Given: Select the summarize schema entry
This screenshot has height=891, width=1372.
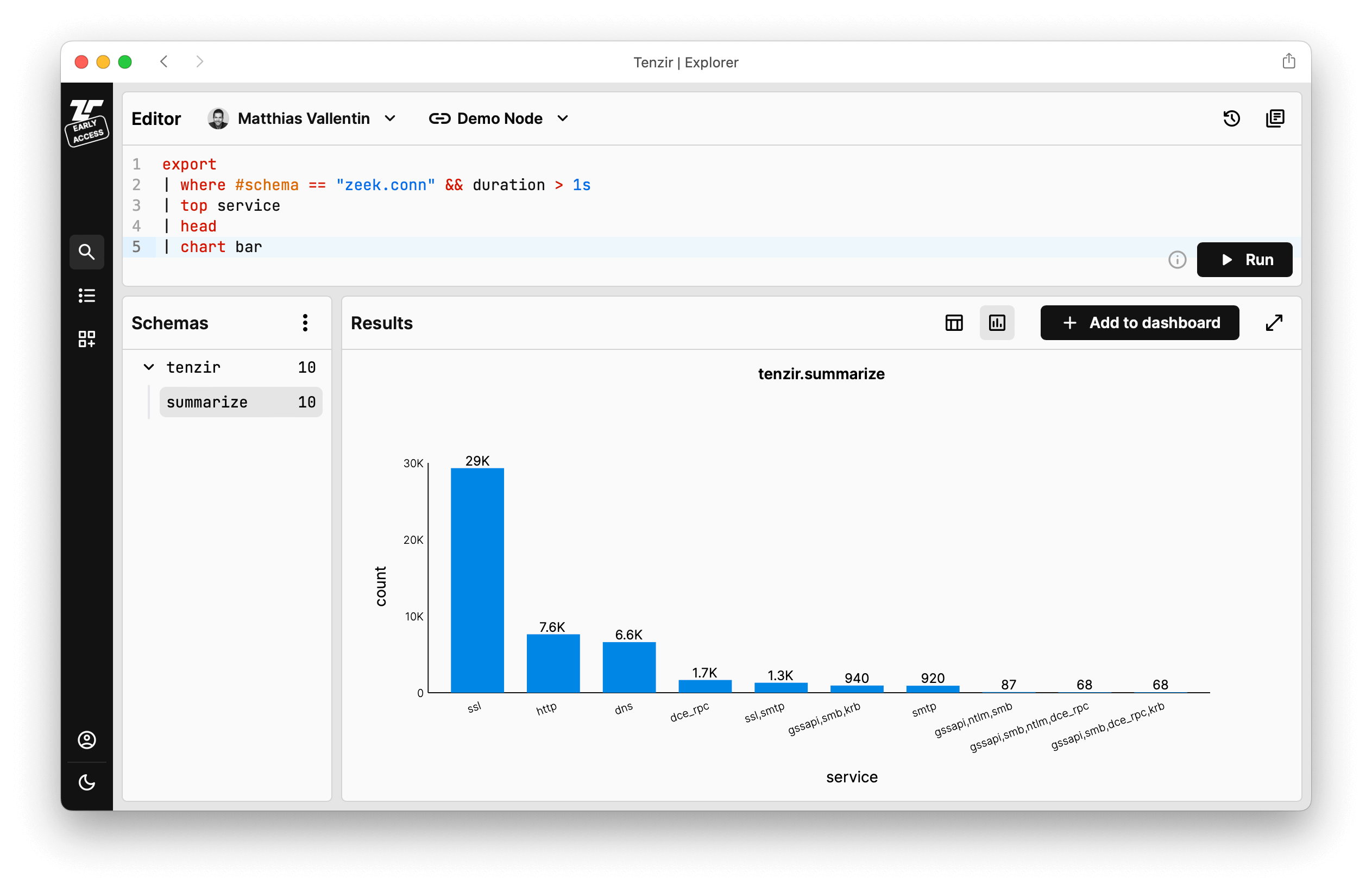Looking at the screenshot, I should 241,402.
